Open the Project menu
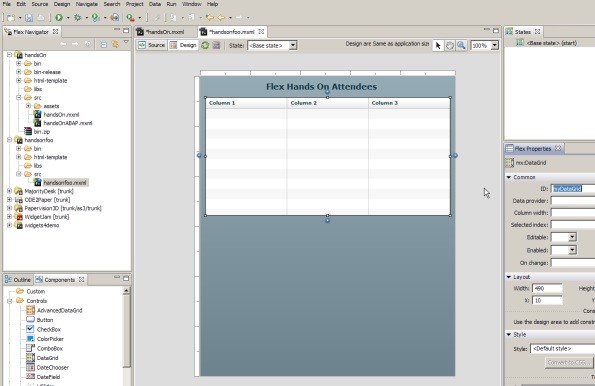This screenshot has height=386, width=595. coord(134,4)
